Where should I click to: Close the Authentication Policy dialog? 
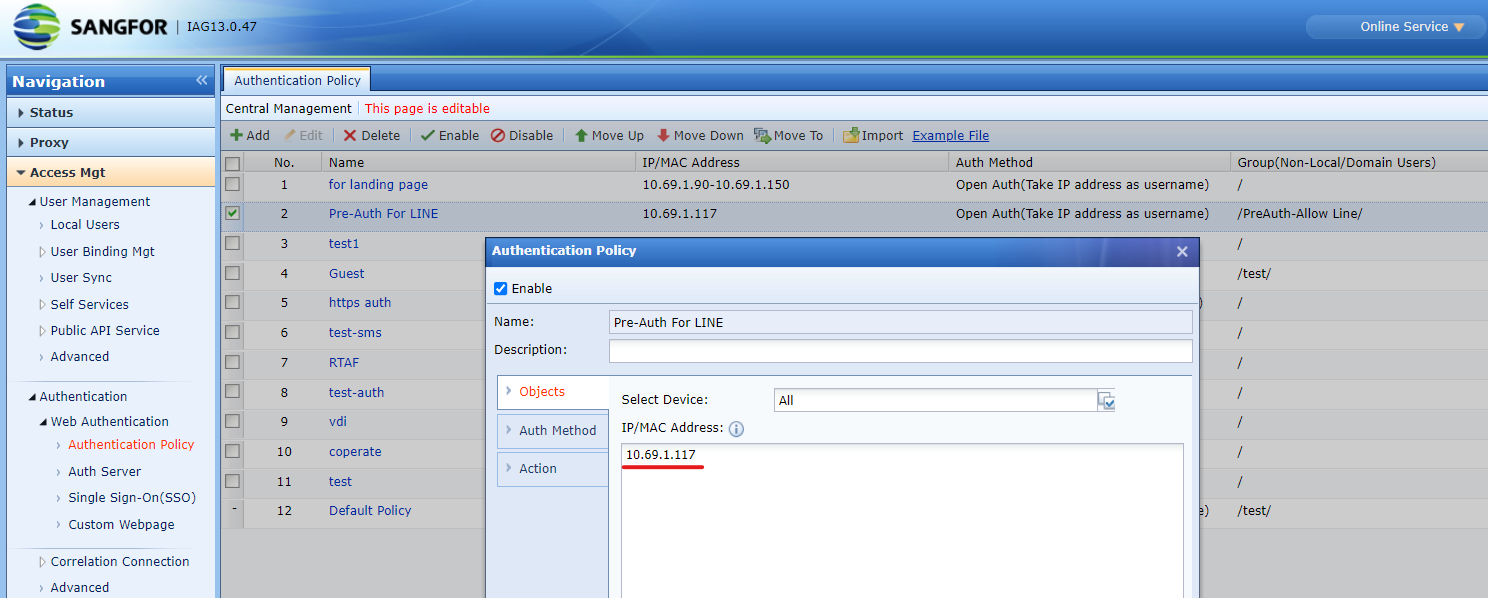coord(1182,252)
